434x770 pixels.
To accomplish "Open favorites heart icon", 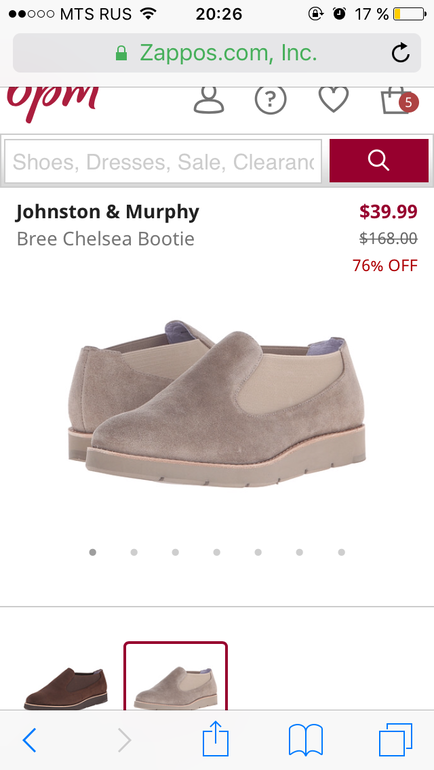I will click(333, 100).
